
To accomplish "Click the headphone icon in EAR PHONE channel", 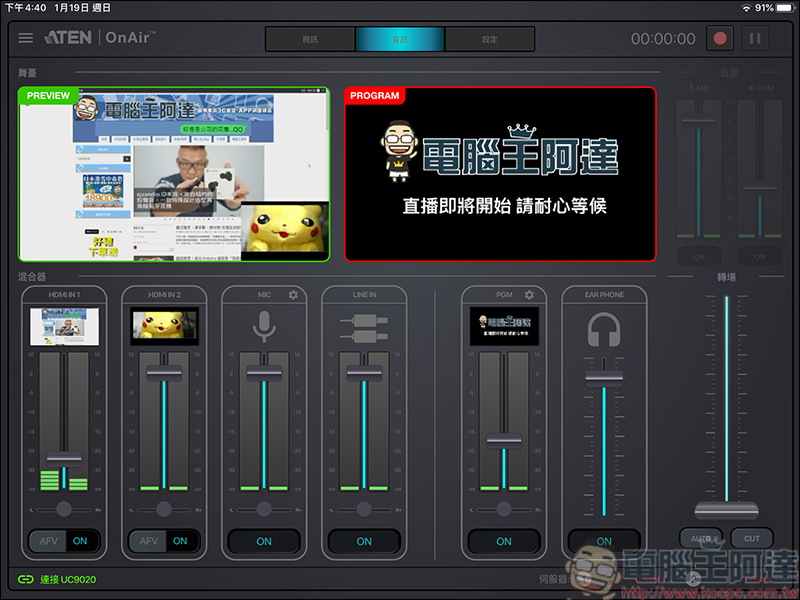I will [x=604, y=330].
